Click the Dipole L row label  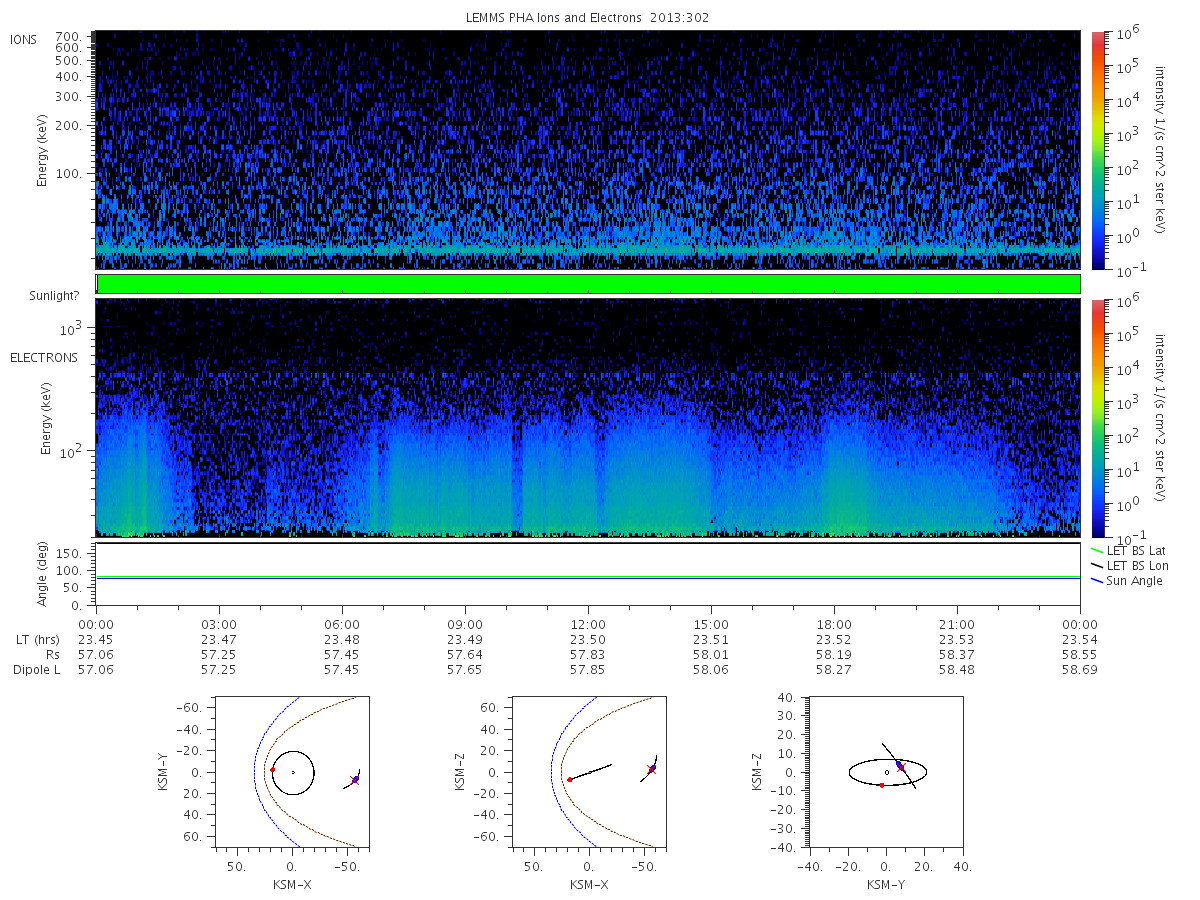pyautogui.click(x=37, y=670)
